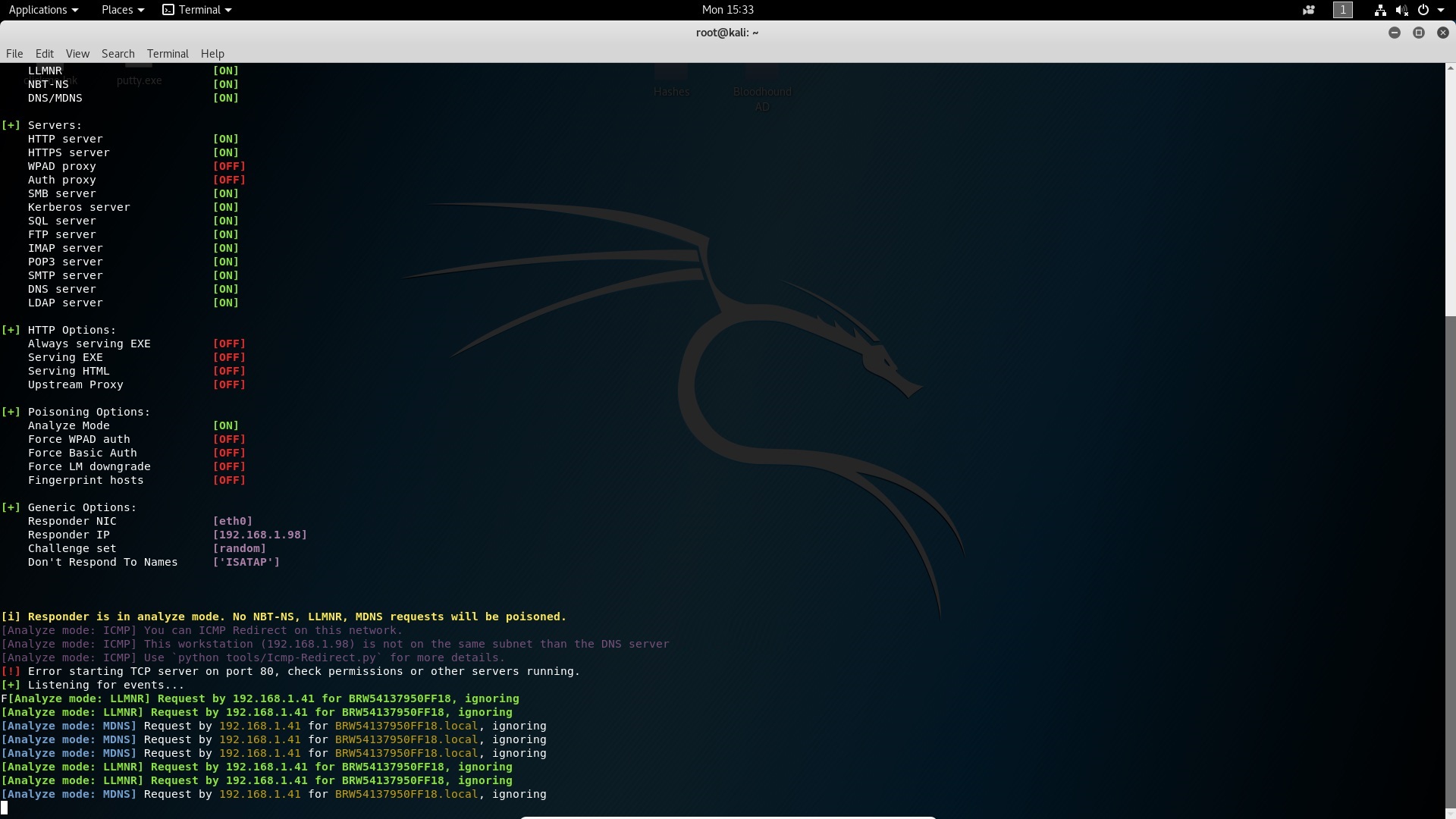
Task: Click the ['ISATAP'] value text
Action: click(246, 562)
